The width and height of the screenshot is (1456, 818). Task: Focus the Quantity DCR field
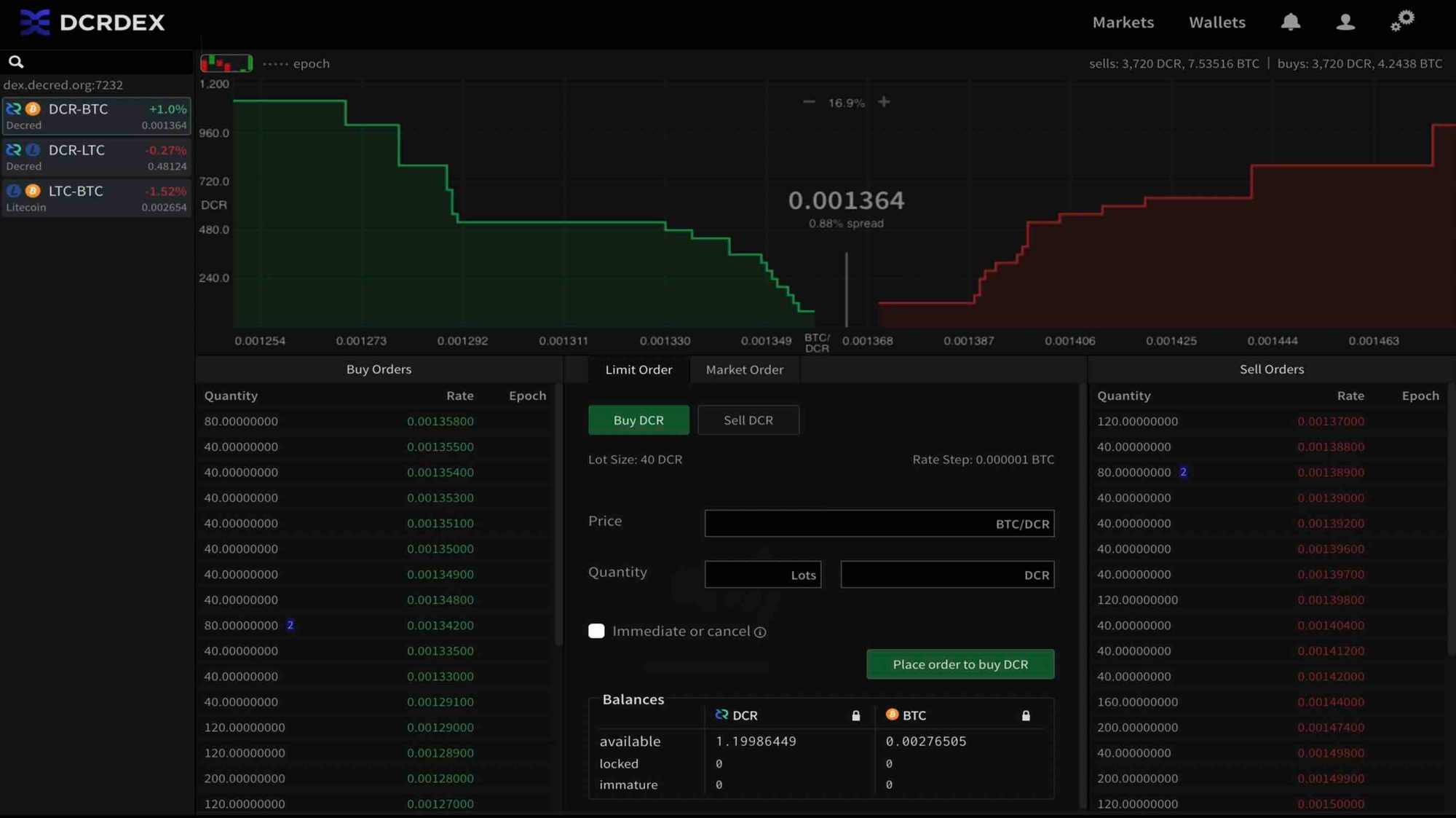[x=947, y=575]
